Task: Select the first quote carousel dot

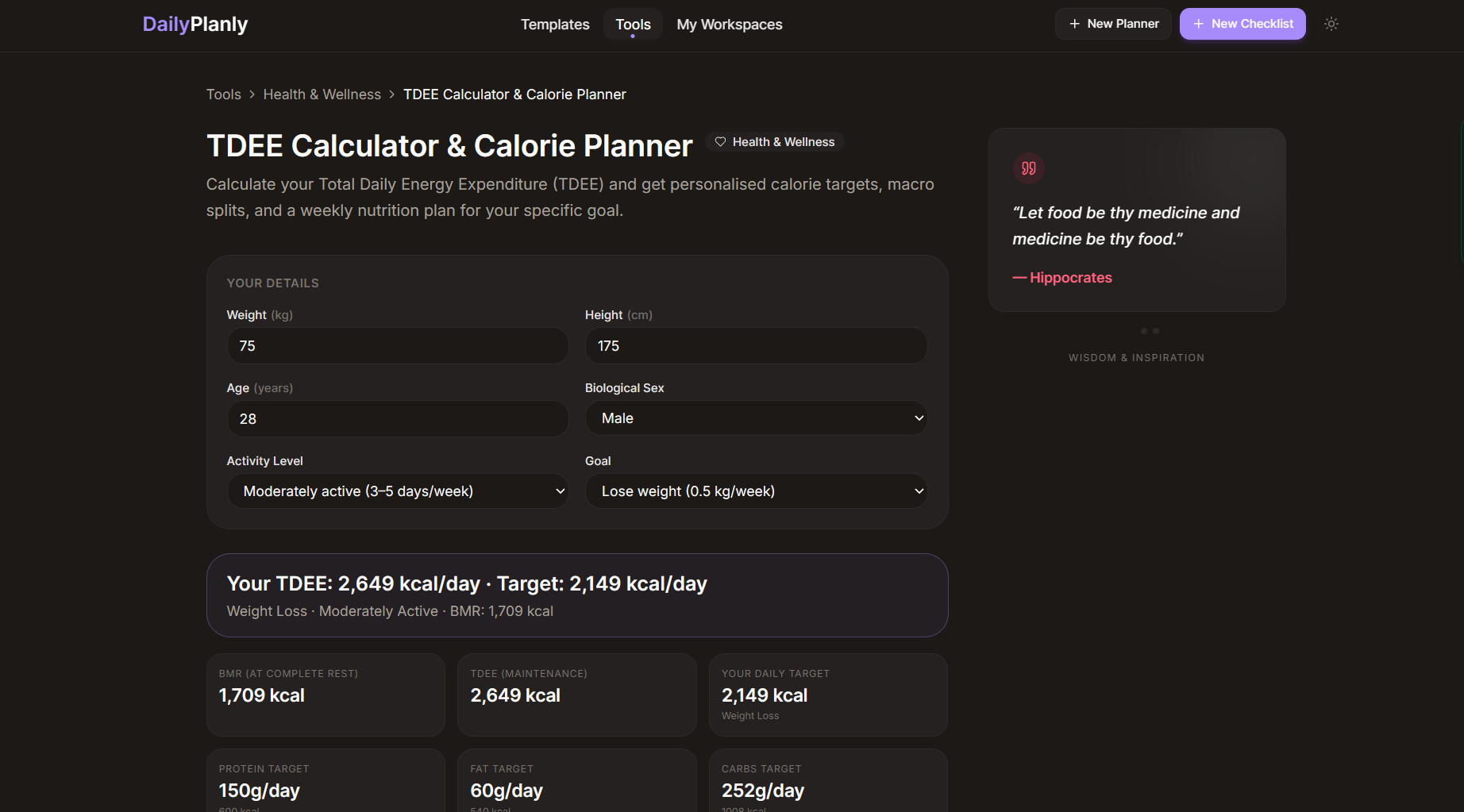Action: click(x=1144, y=331)
